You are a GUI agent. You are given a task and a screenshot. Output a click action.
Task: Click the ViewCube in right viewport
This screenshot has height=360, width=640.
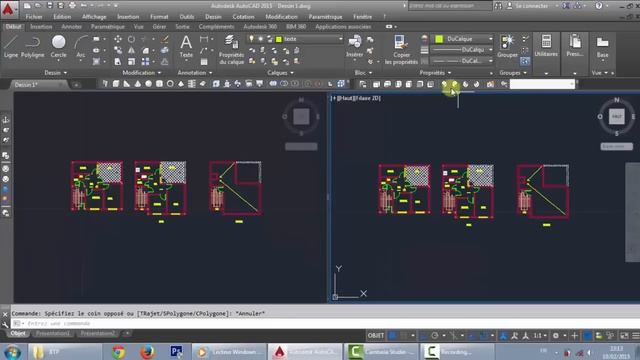[x=616, y=116]
